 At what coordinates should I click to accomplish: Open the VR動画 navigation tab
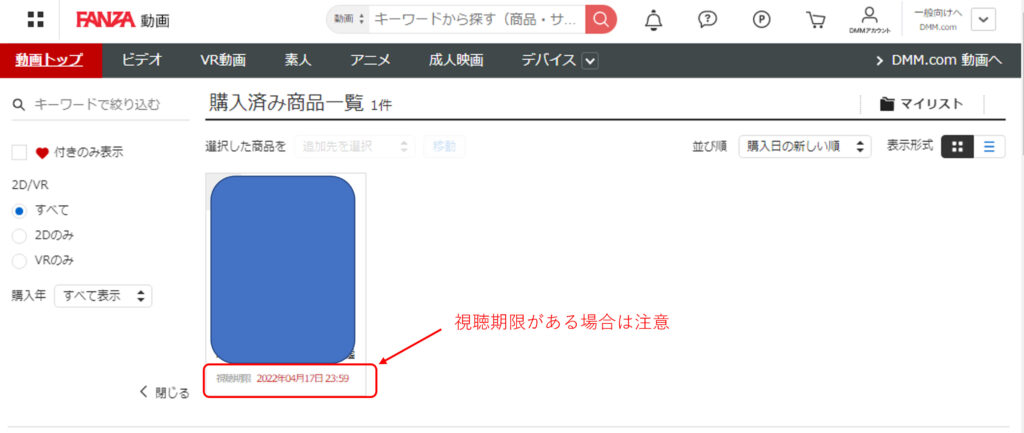coord(223,61)
